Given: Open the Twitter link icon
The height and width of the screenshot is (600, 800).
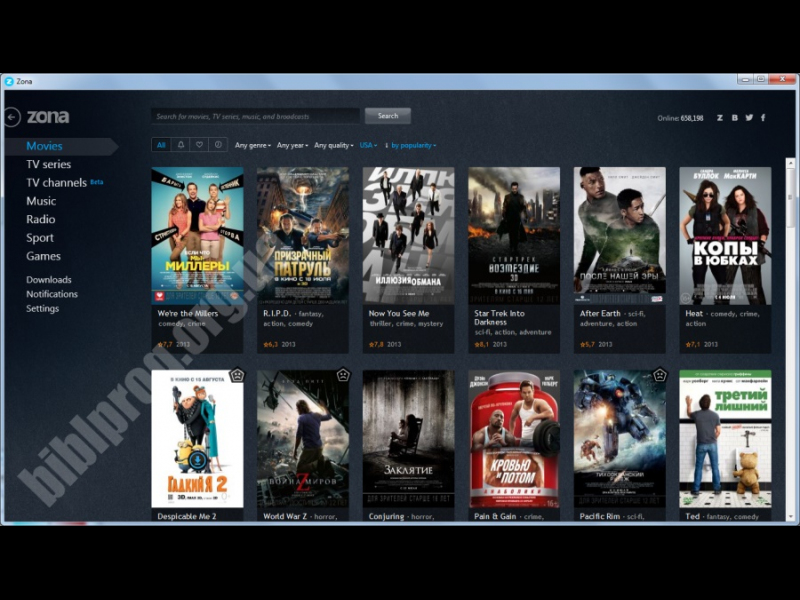Looking at the screenshot, I should coord(748,118).
